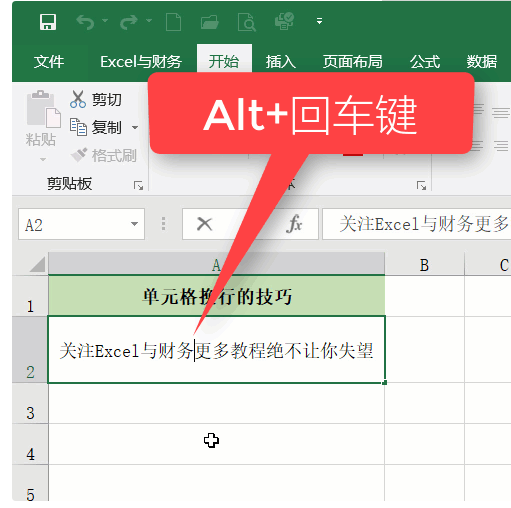Click the Select All corner triangle
Screen dimensions: 511x508
click(37, 265)
